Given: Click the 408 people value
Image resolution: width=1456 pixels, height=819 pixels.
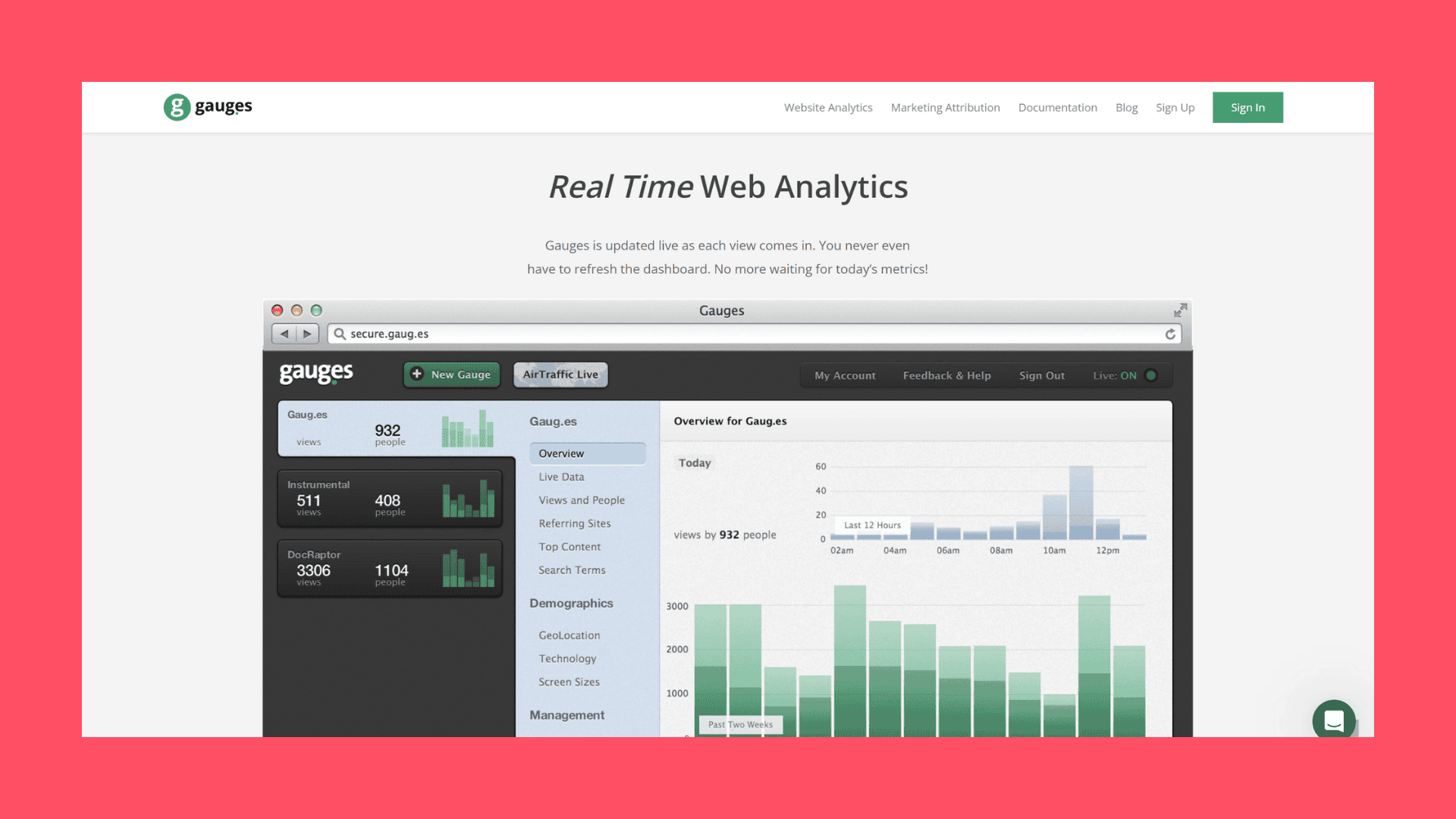Looking at the screenshot, I should click(388, 500).
